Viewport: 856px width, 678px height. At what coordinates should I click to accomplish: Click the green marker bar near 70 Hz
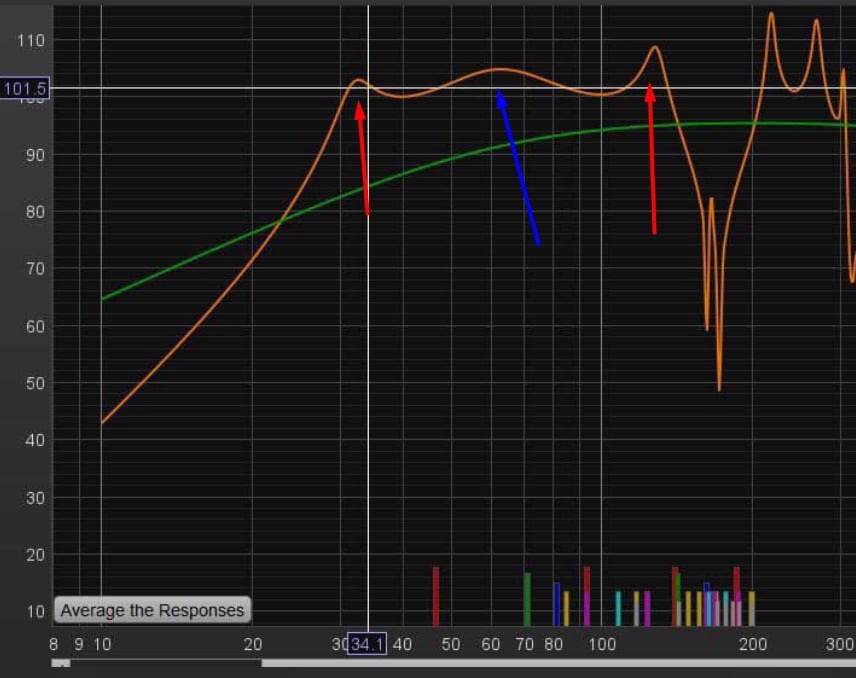coord(527,599)
